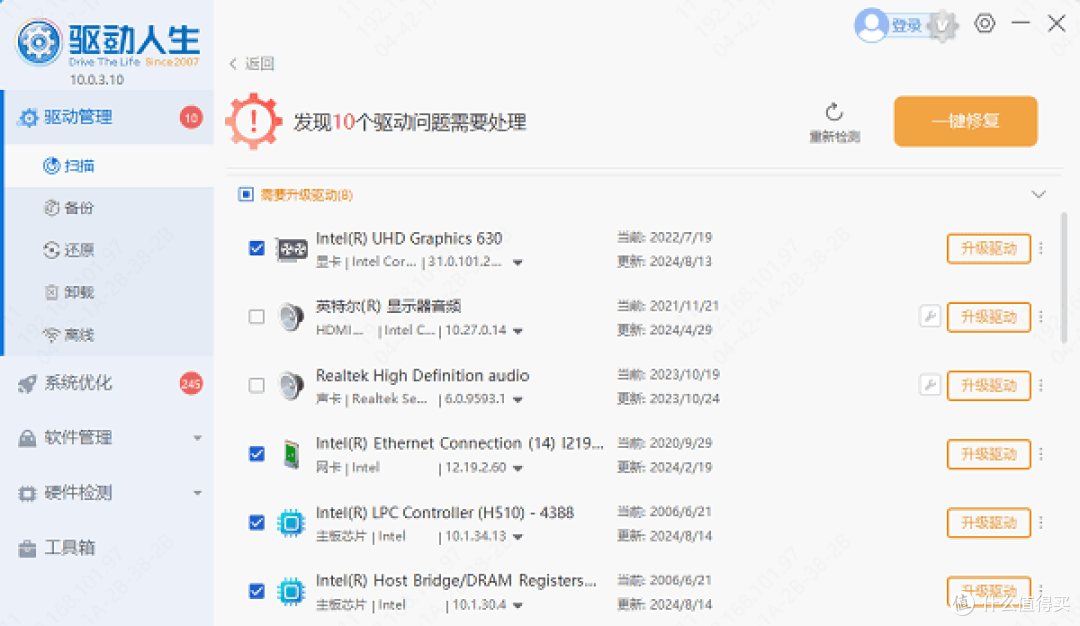Viewport: 1080px width, 626px height.
Task: Click the 驱动人生 logo icon
Action: [39, 42]
